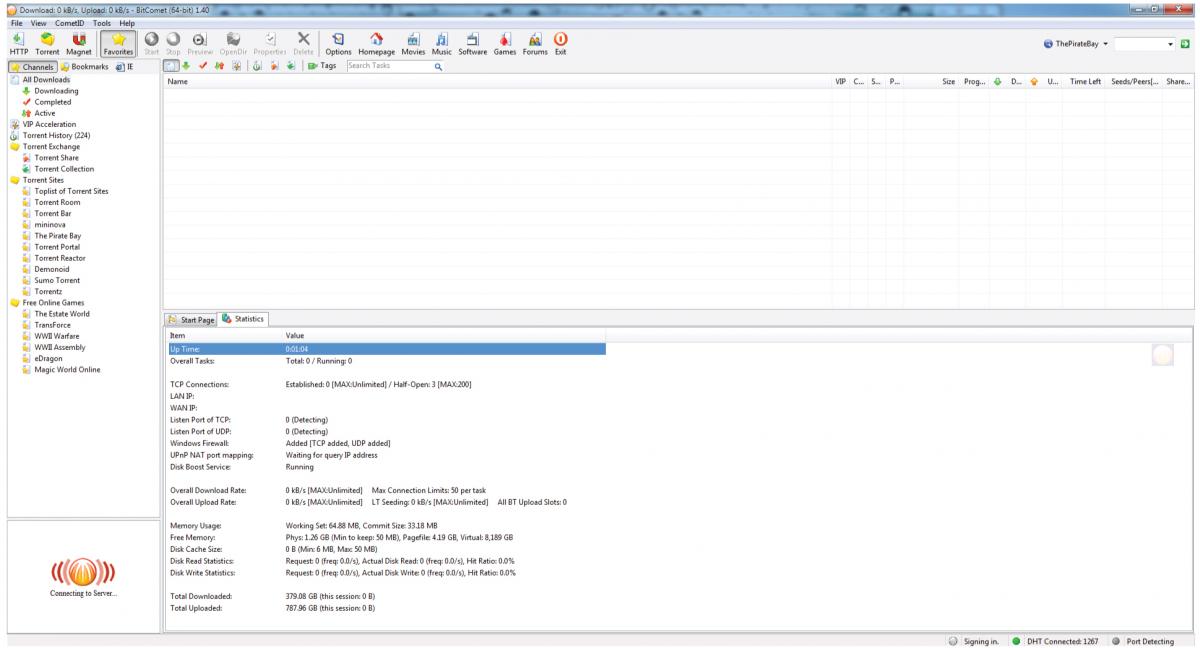This screenshot has height=648, width=1200.
Task: Open the CometID menu
Action: (70, 23)
